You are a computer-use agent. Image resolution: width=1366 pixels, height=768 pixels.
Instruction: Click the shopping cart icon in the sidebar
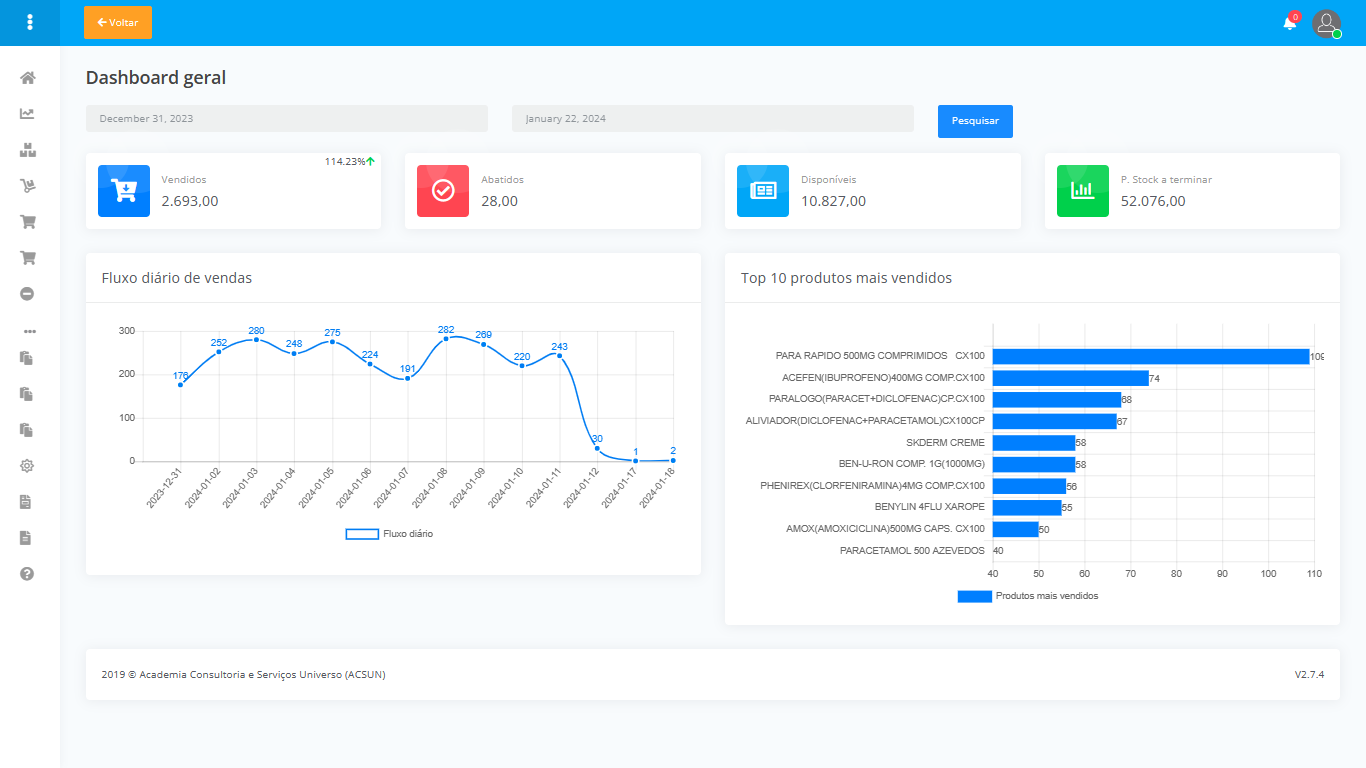28,221
